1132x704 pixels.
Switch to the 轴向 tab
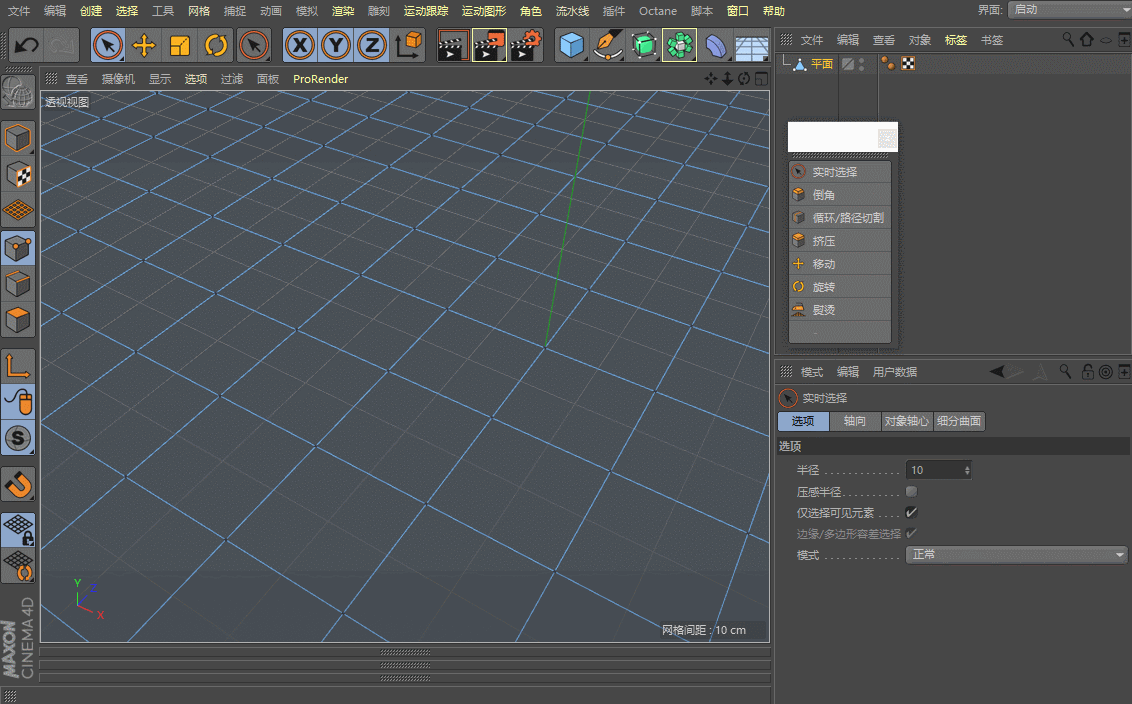pyautogui.click(x=854, y=422)
